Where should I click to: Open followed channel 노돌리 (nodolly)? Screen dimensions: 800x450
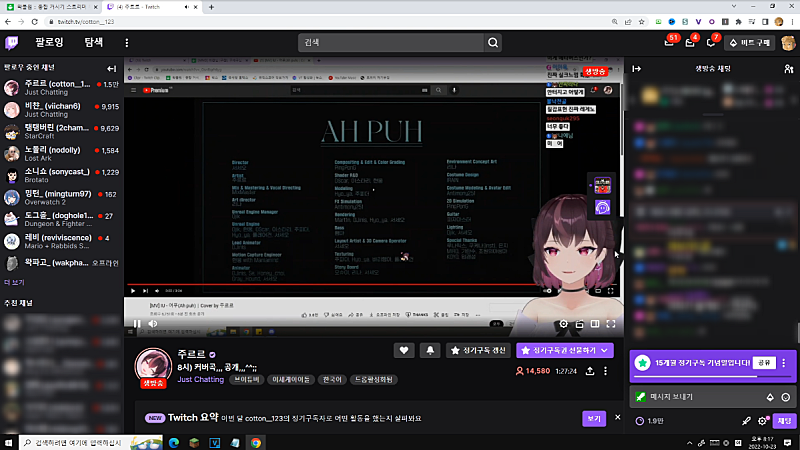(x=61, y=154)
